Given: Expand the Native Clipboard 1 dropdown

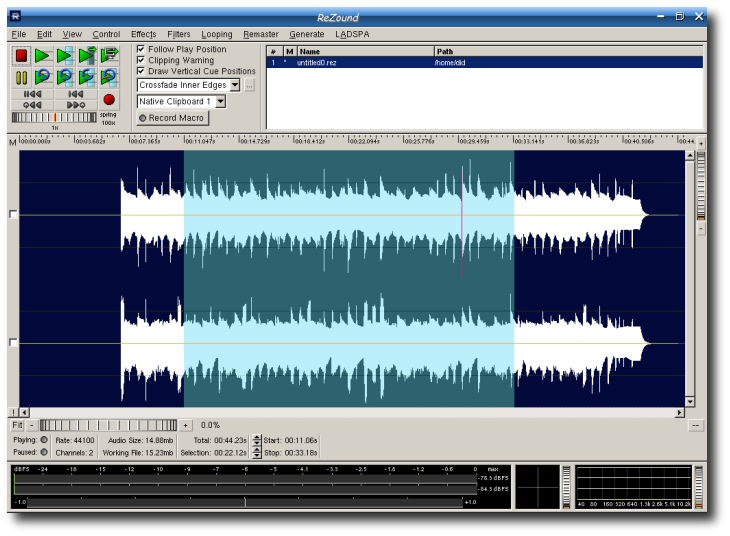Looking at the screenshot, I should 220,102.
